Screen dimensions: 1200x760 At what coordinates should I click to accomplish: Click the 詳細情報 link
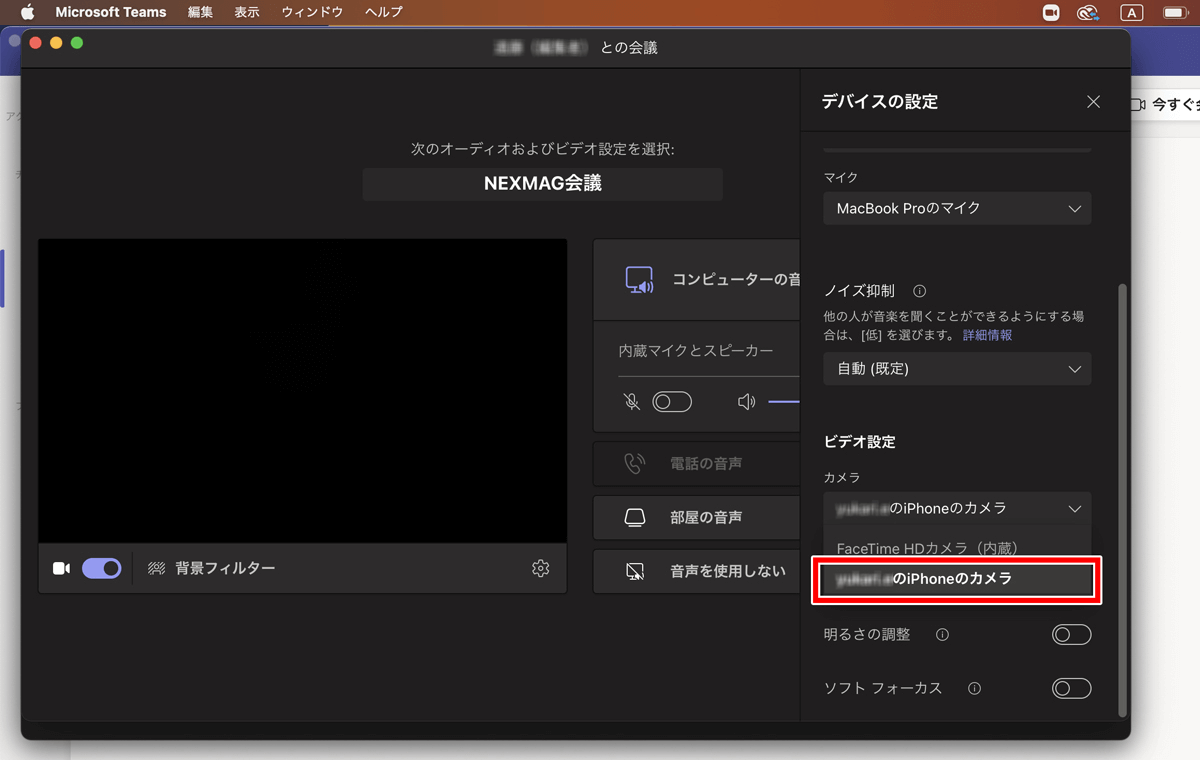coord(987,335)
